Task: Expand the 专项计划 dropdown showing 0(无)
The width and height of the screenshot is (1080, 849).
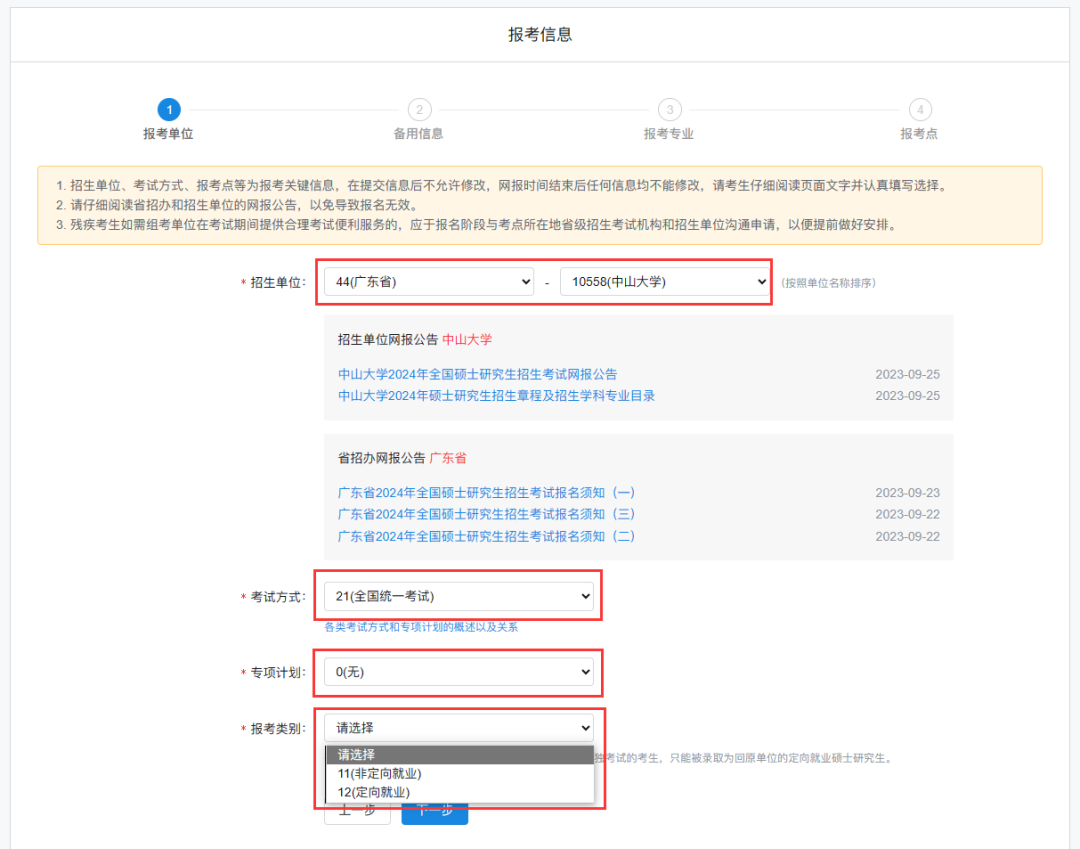Action: click(x=458, y=673)
